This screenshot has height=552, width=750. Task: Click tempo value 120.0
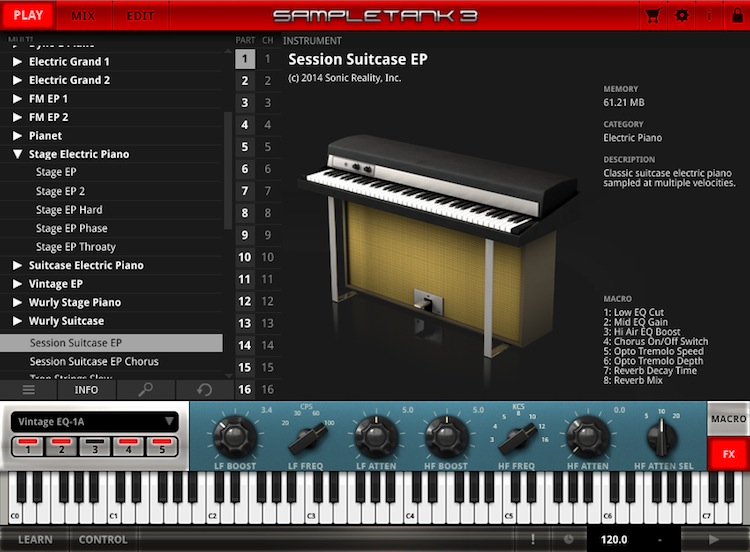(614, 540)
